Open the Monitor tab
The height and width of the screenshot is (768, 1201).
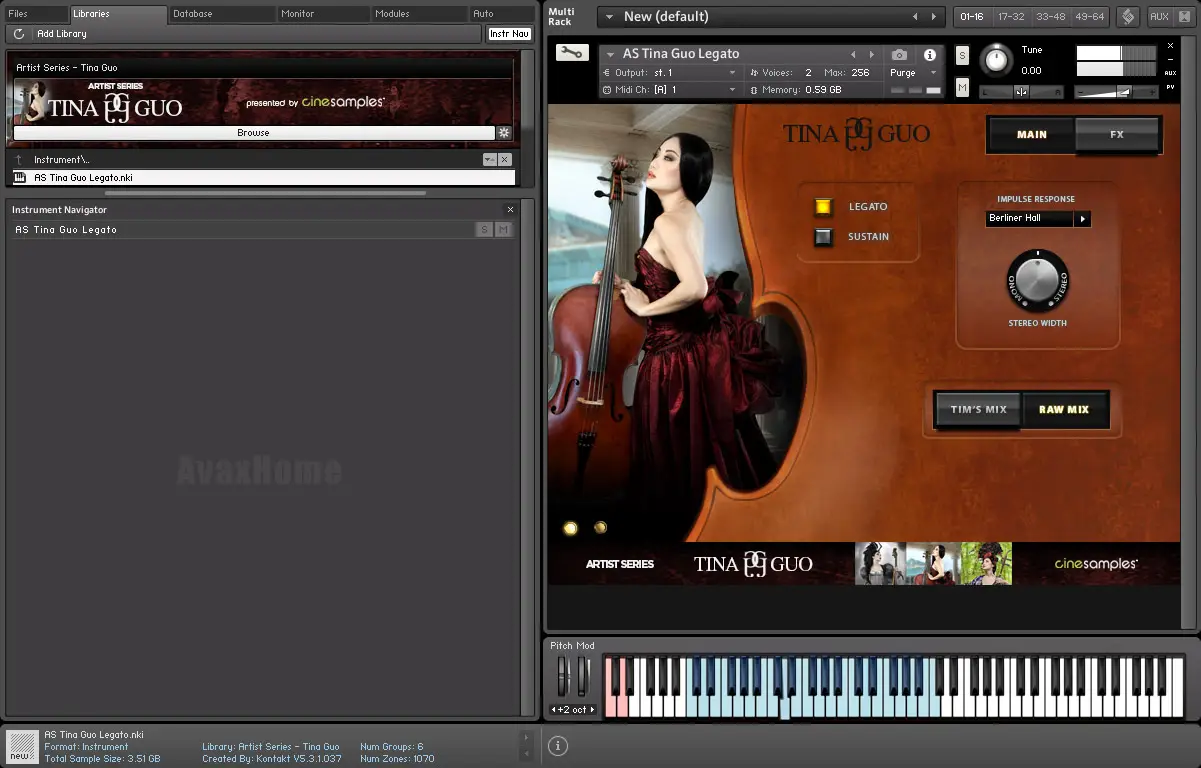pos(324,14)
